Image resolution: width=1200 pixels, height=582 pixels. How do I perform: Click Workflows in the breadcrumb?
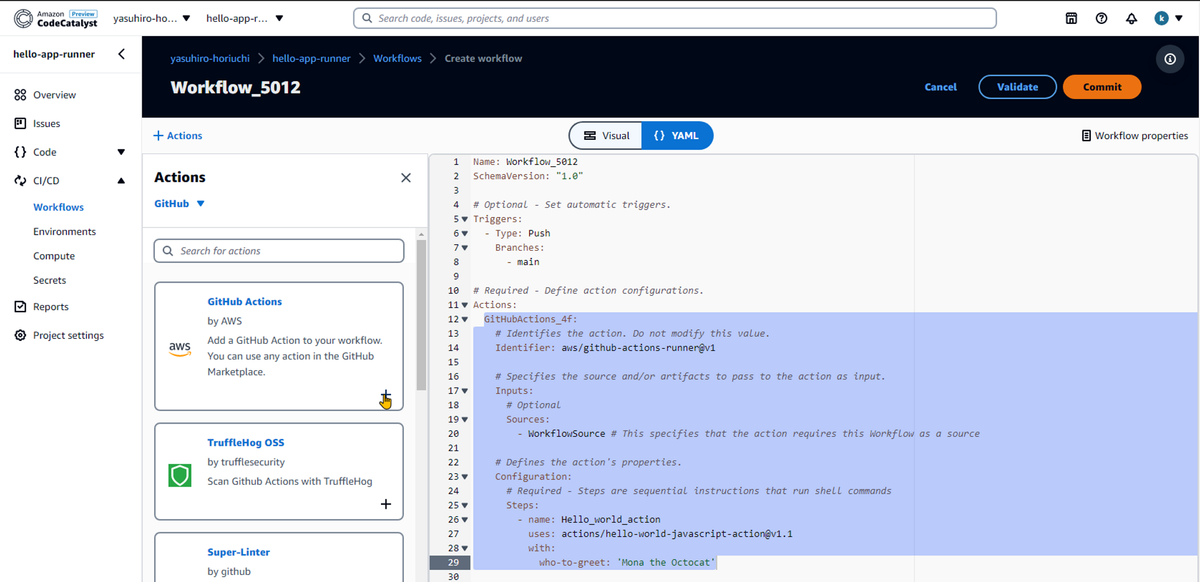tap(397, 58)
